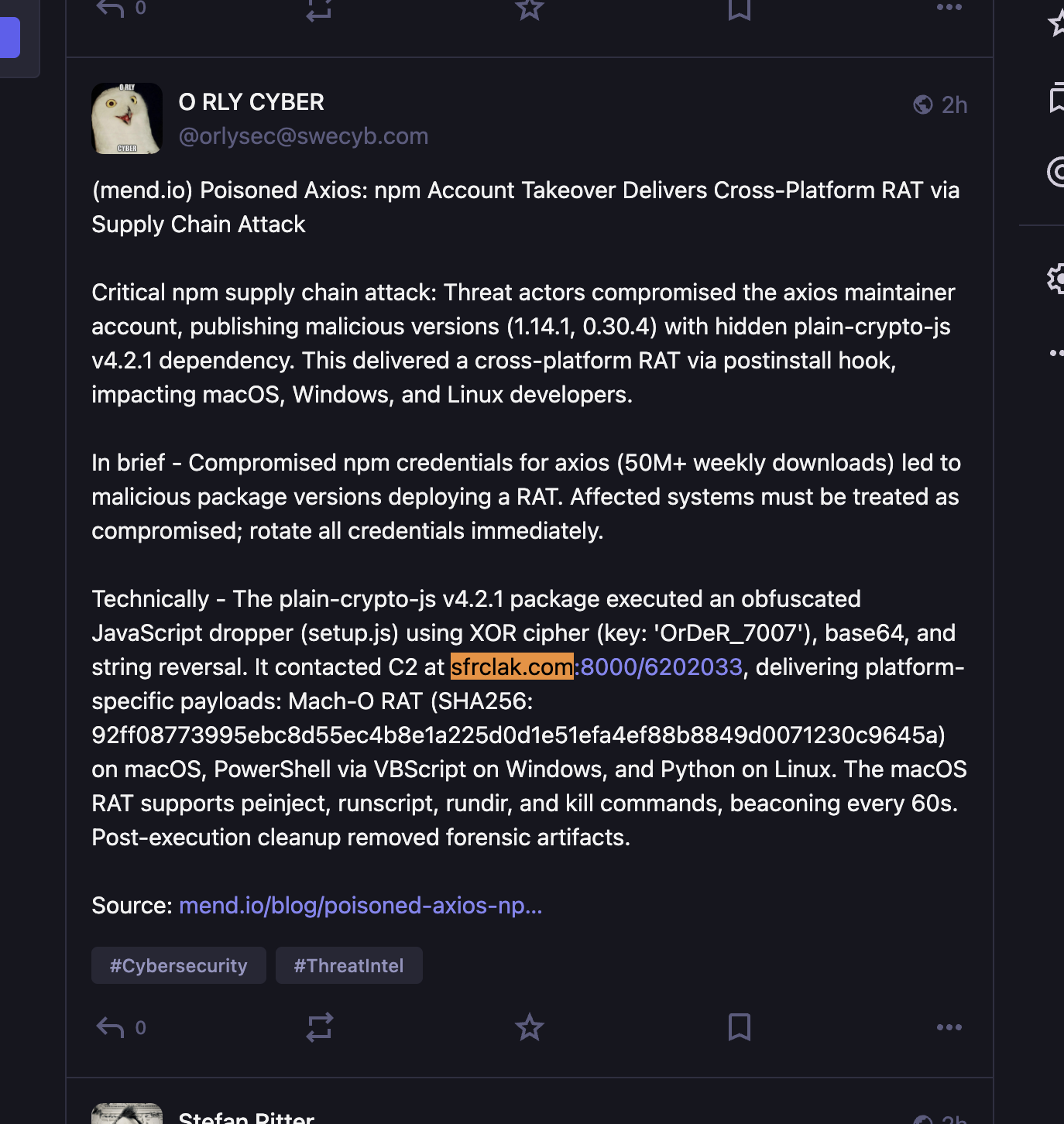Click the bookmark icon on the post above

coord(740,9)
